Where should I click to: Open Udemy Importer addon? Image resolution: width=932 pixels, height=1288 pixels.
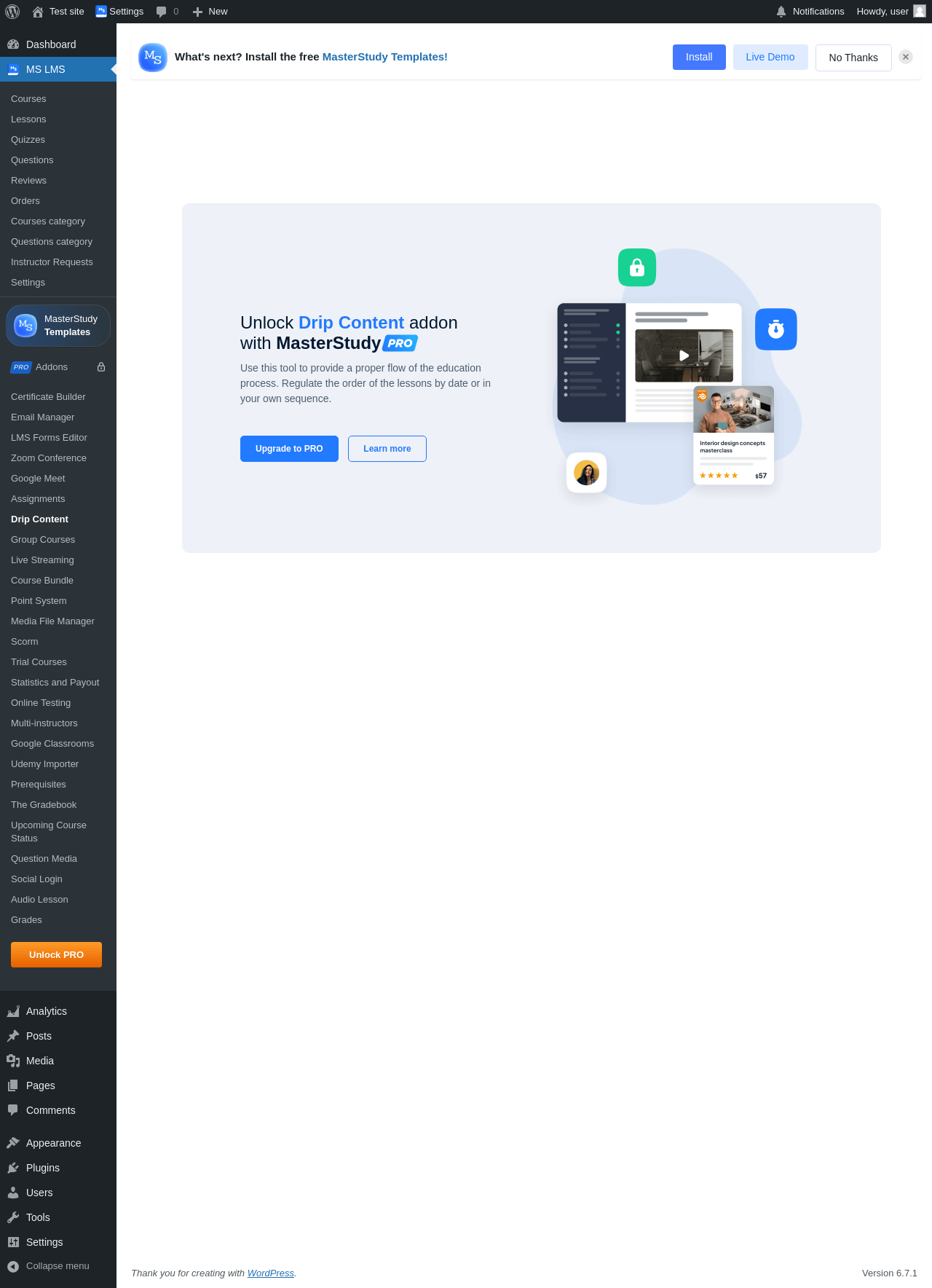[44, 764]
